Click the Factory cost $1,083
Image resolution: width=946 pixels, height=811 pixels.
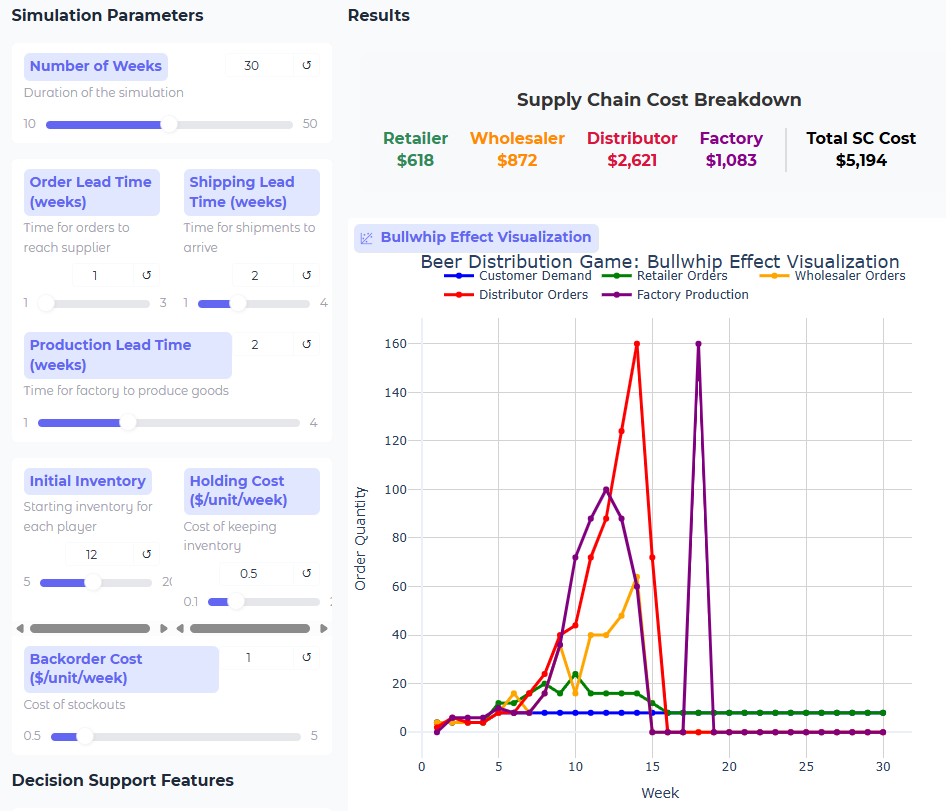(731, 161)
